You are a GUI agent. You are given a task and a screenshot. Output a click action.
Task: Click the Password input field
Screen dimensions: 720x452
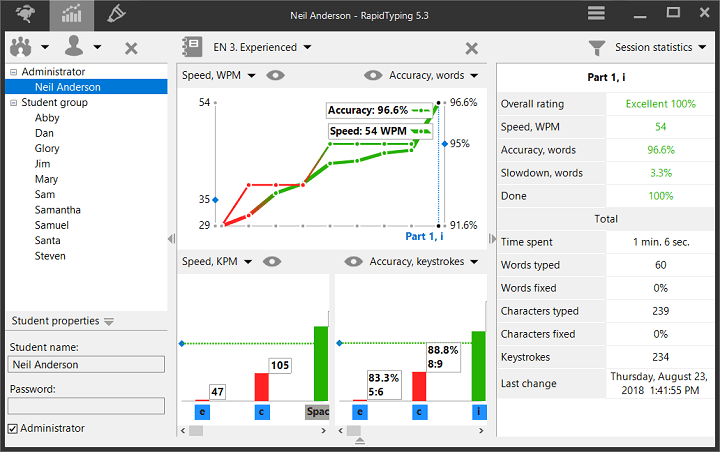click(86, 406)
